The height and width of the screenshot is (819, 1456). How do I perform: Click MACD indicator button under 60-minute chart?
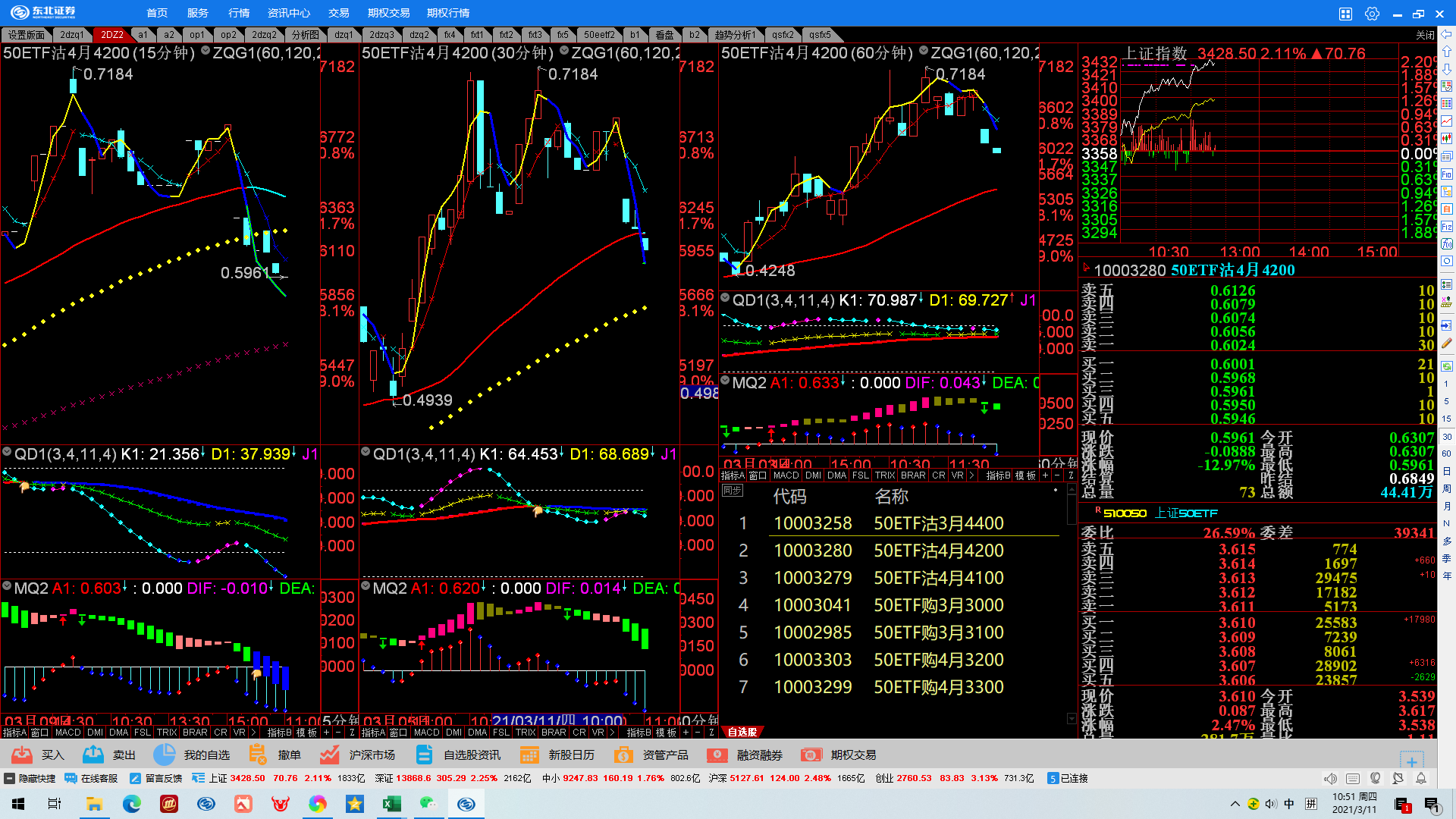tap(786, 475)
